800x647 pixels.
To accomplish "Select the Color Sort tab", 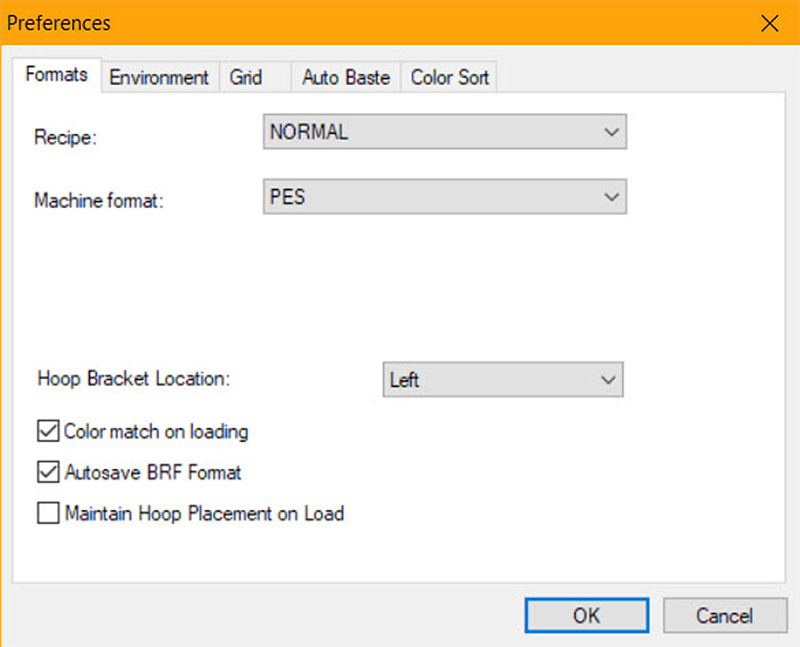I will tap(450, 77).
